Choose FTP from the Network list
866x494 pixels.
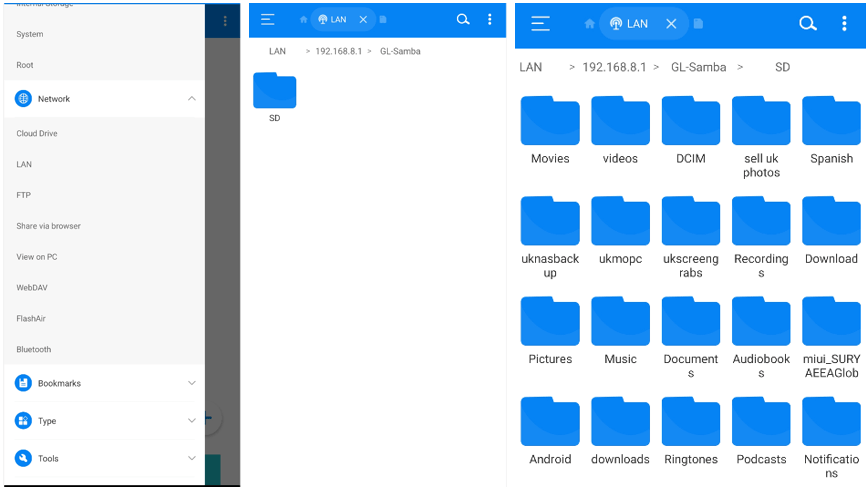tap(24, 195)
